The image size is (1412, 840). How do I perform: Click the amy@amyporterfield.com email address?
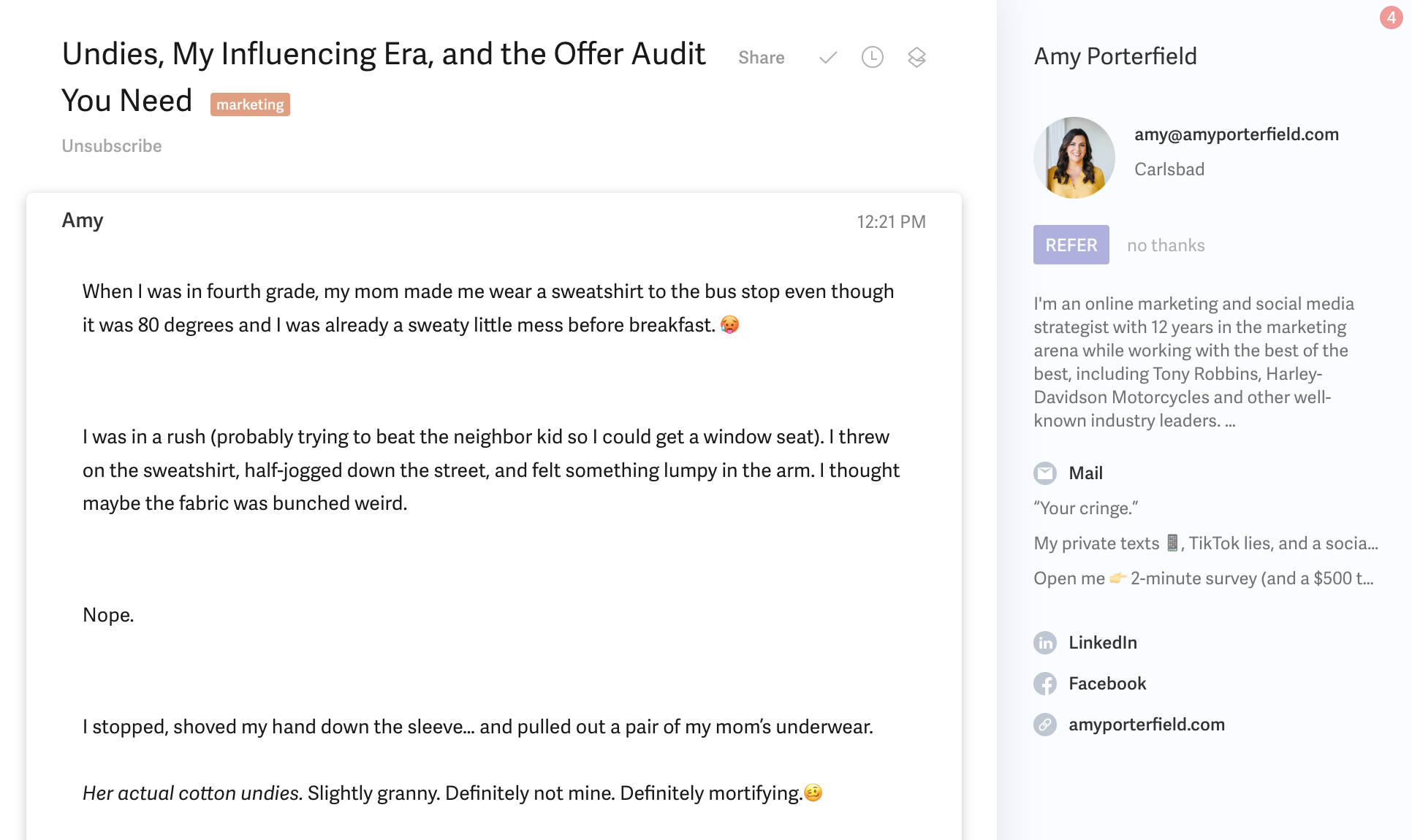click(1237, 134)
